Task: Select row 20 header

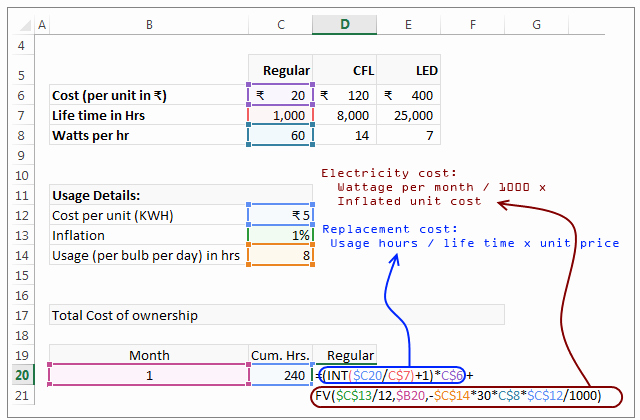Action: point(21,375)
